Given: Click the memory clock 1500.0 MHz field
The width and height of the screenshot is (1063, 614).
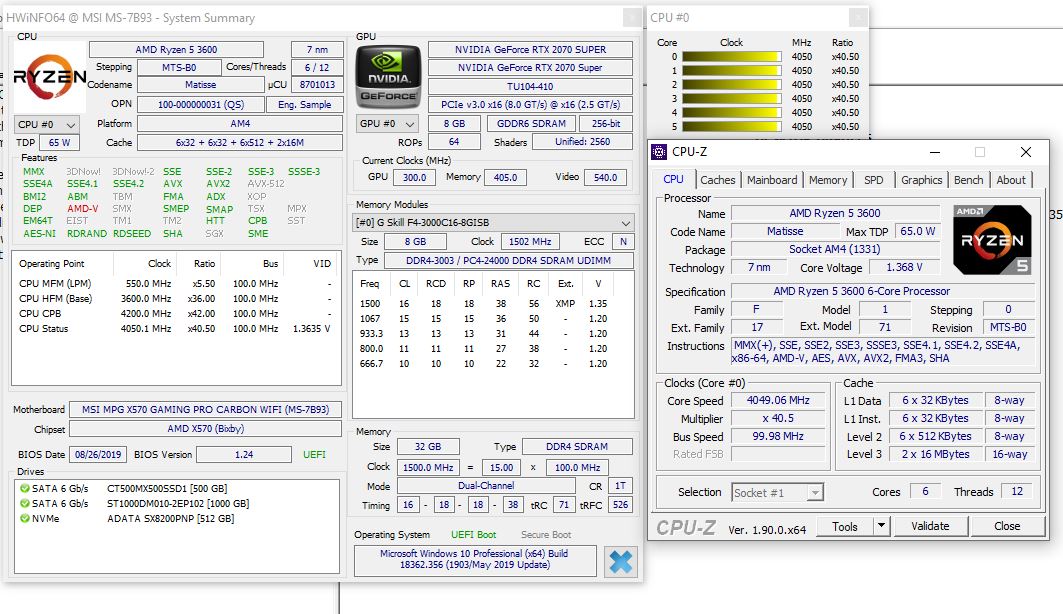Looking at the screenshot, I should (x=428, y=468).
